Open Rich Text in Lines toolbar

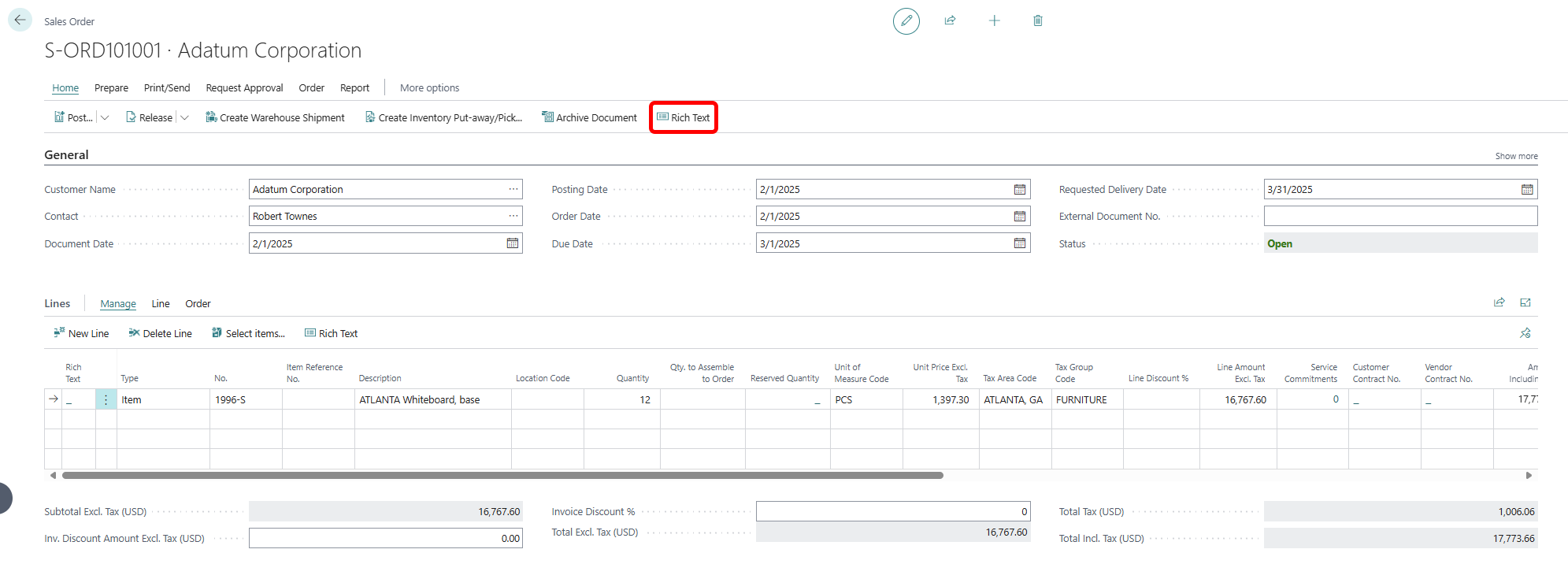[x=331, y=333]
